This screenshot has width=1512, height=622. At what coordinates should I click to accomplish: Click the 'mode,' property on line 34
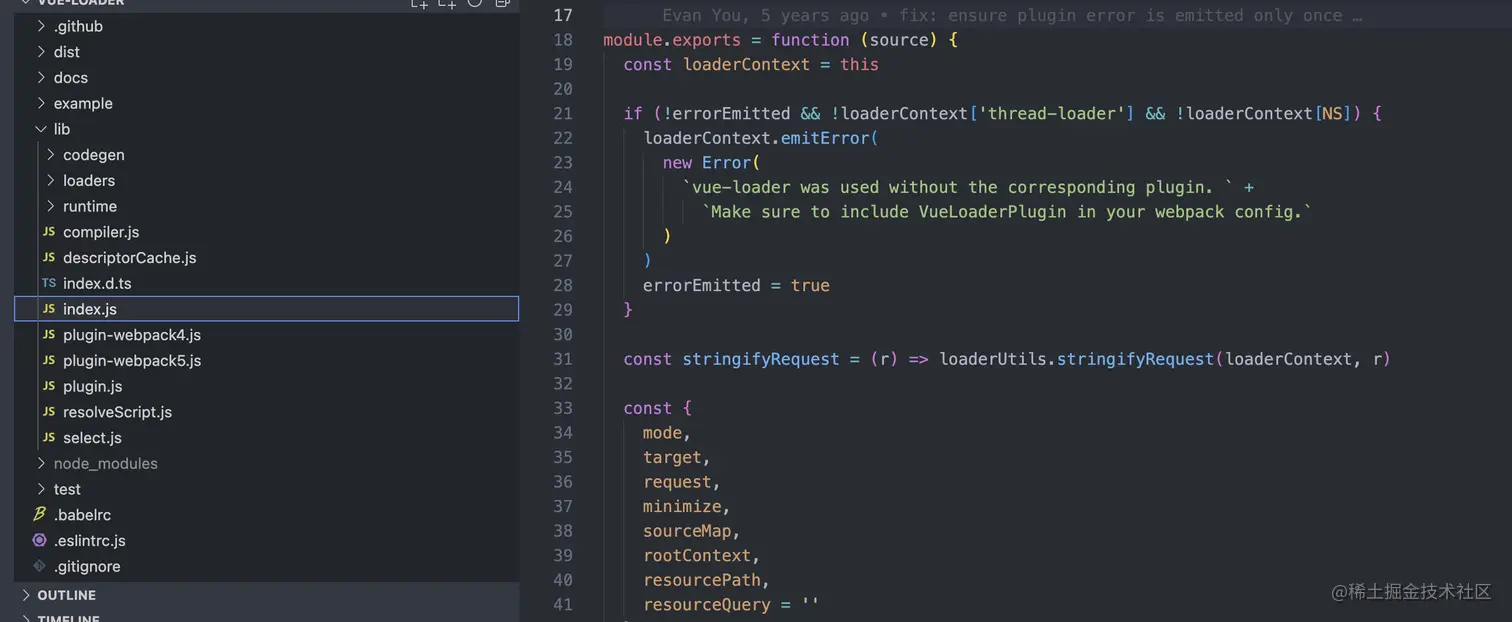pyautogui.click(x=667, y=433)
